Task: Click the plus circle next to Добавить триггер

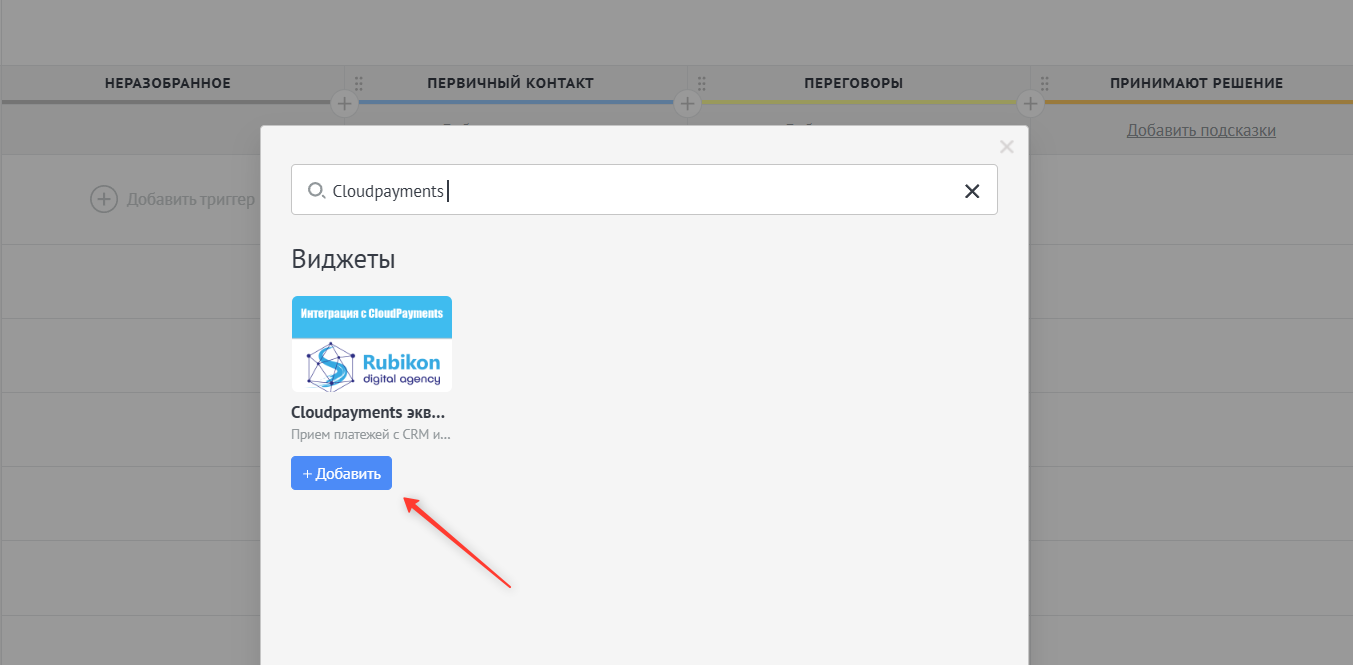Action: pos(104,199)
